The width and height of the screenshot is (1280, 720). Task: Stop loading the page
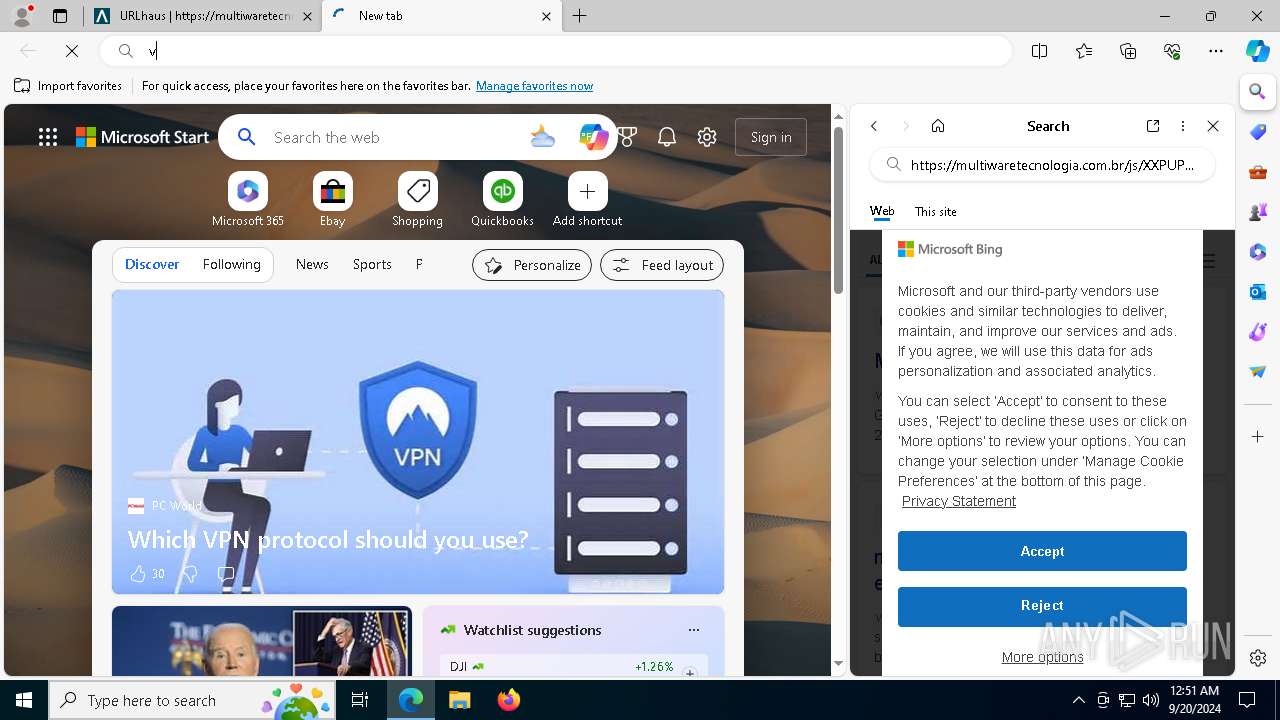(72, 51)
